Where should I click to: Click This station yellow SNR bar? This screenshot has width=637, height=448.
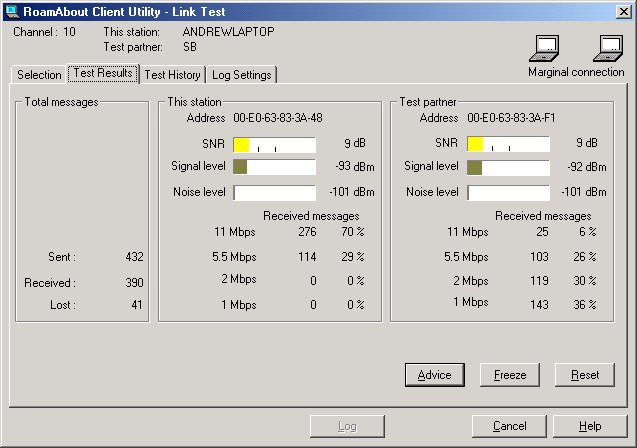pyautogui.click(x=242, y=144)
